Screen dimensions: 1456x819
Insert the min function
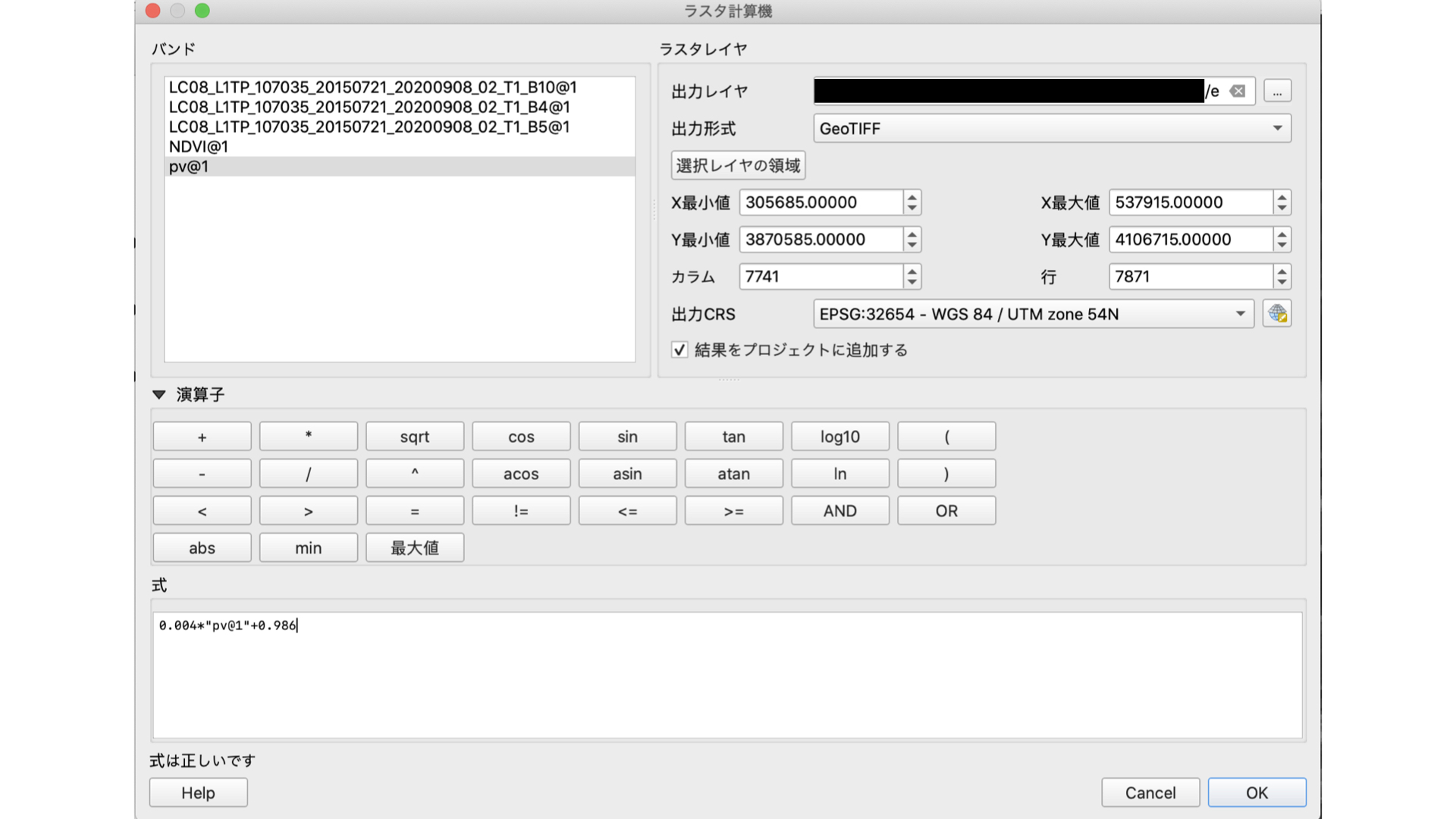coord(309,548)
